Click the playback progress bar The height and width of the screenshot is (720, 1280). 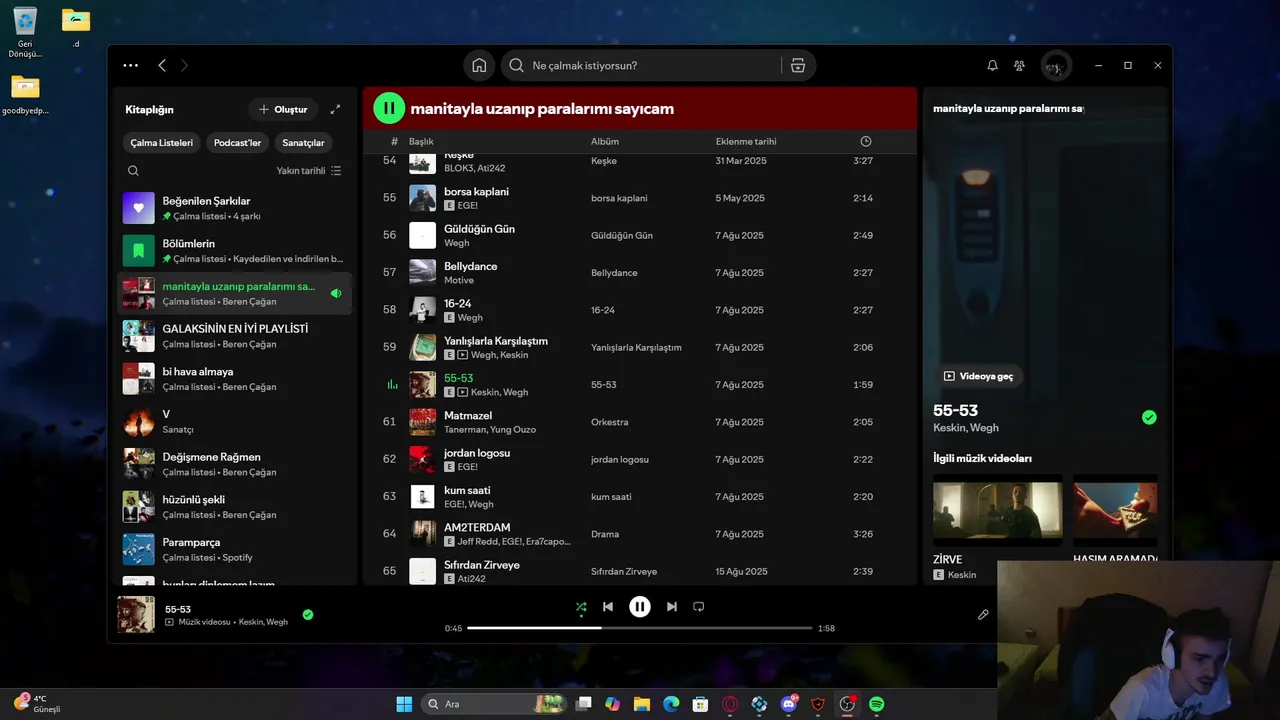[640, 628]
